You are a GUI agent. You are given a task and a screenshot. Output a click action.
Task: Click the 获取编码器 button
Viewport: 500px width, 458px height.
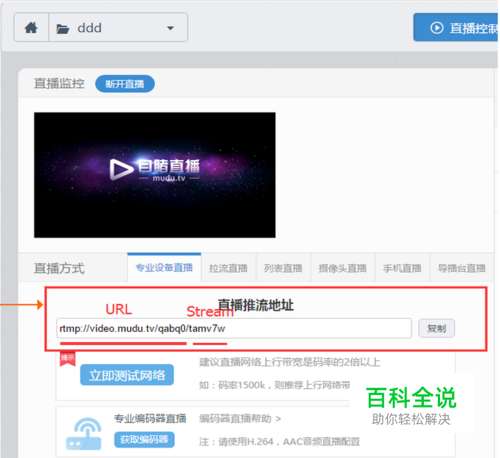tap(144, 440)
